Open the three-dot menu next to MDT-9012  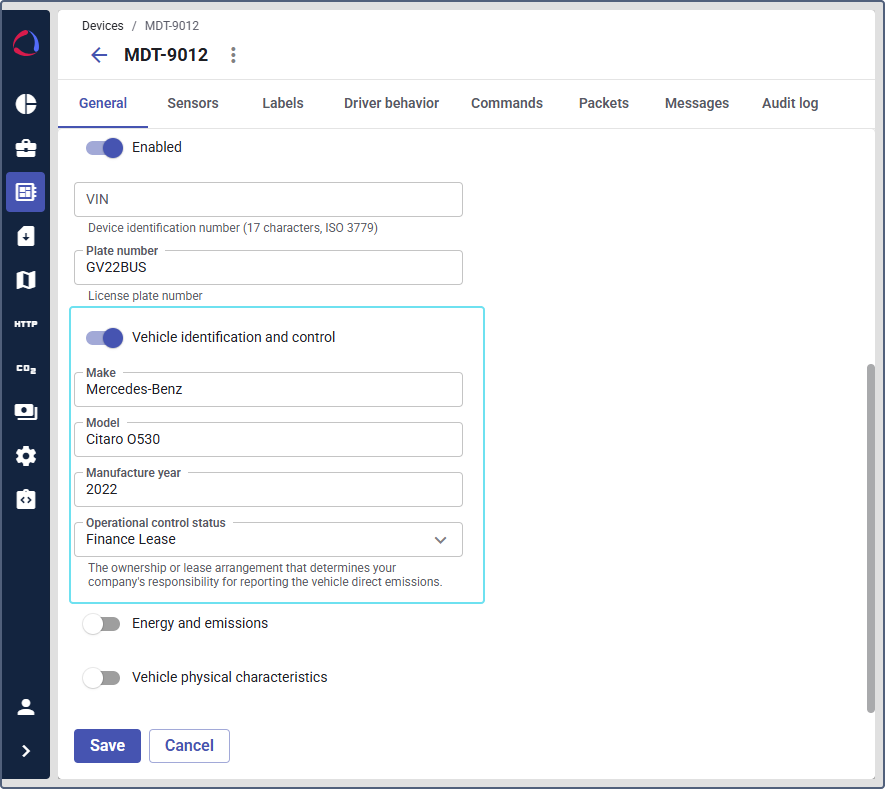[x=233, y=55]
